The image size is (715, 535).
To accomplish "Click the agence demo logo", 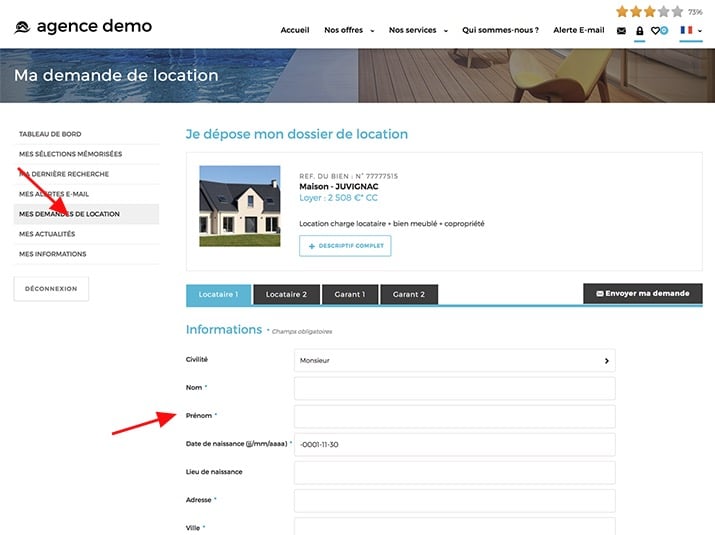I will [x=83, y=27].
